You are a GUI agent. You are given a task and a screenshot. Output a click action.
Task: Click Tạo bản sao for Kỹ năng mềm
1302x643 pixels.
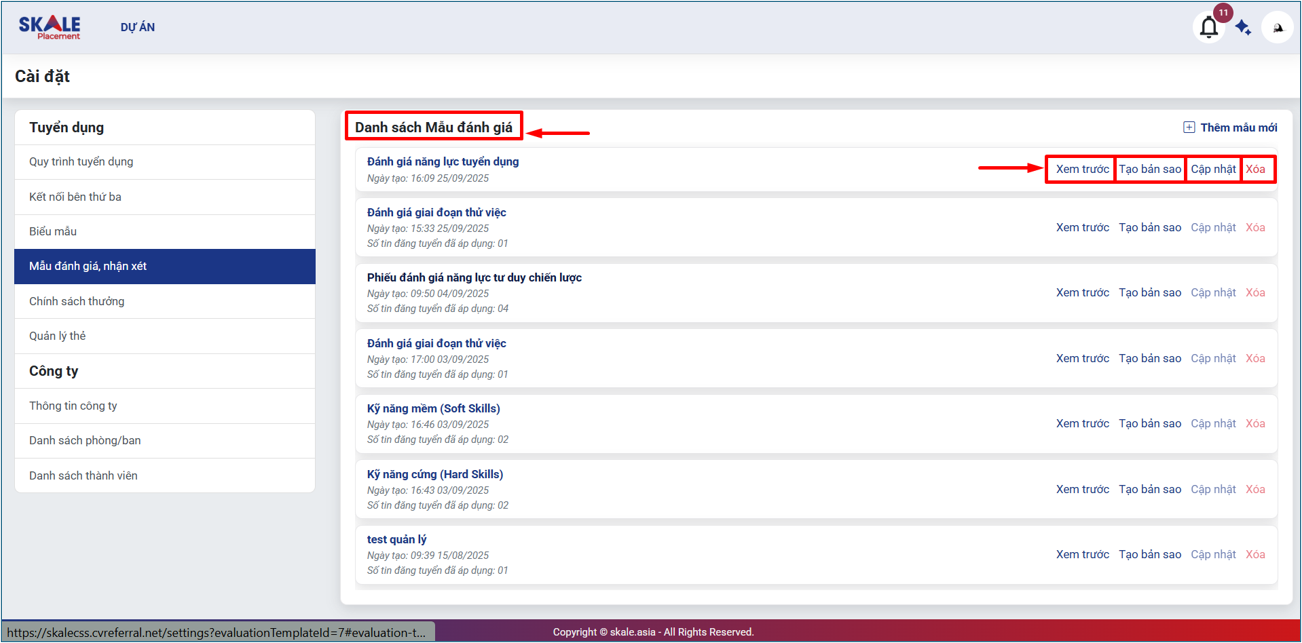click(x=1150, y=424)
